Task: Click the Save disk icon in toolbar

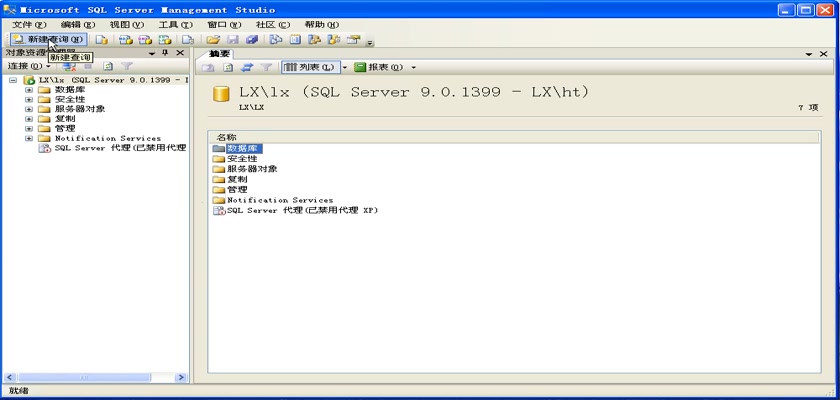Action: tap(232, 40)
